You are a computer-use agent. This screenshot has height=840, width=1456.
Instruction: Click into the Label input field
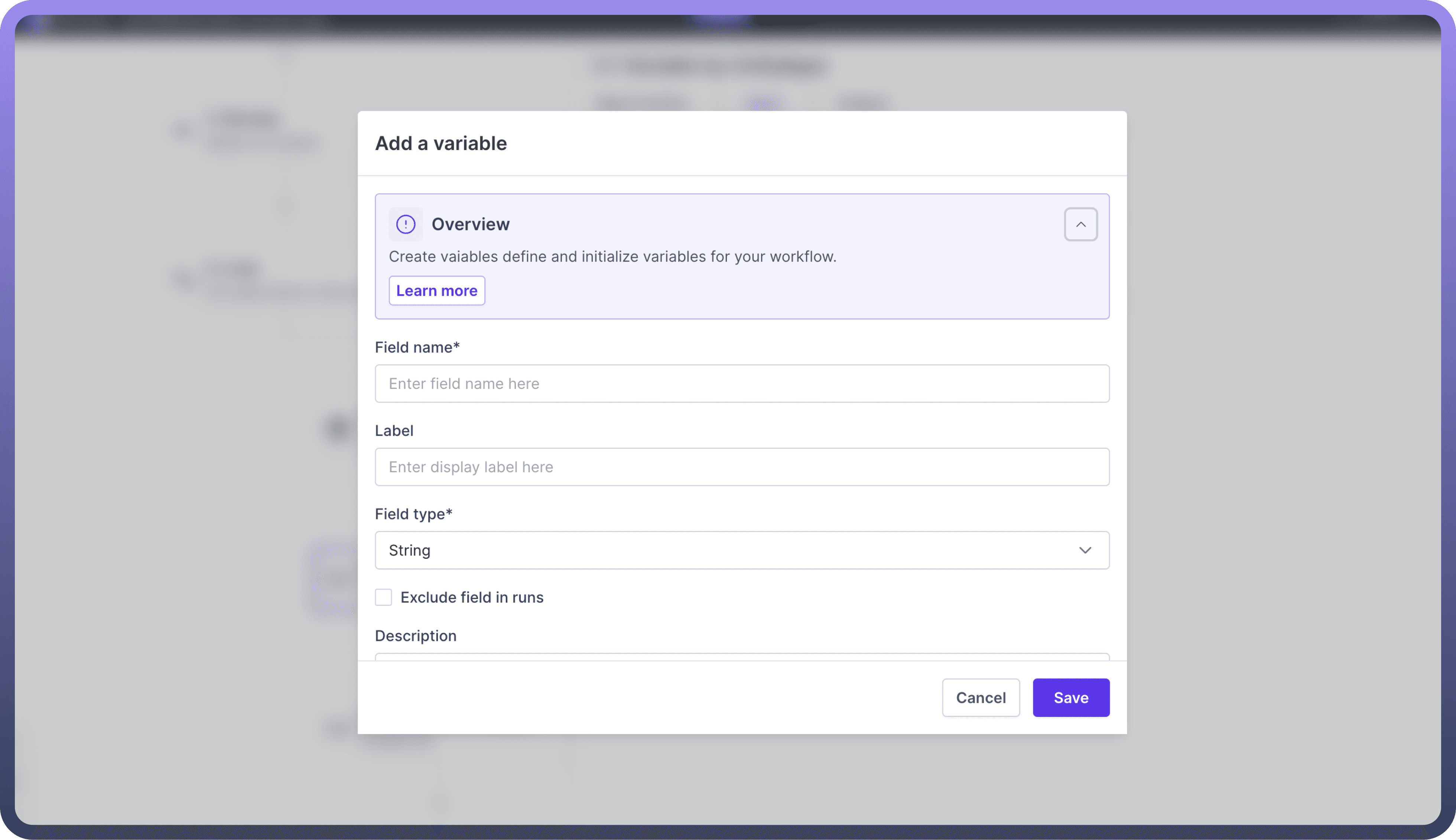click(741, 467)
